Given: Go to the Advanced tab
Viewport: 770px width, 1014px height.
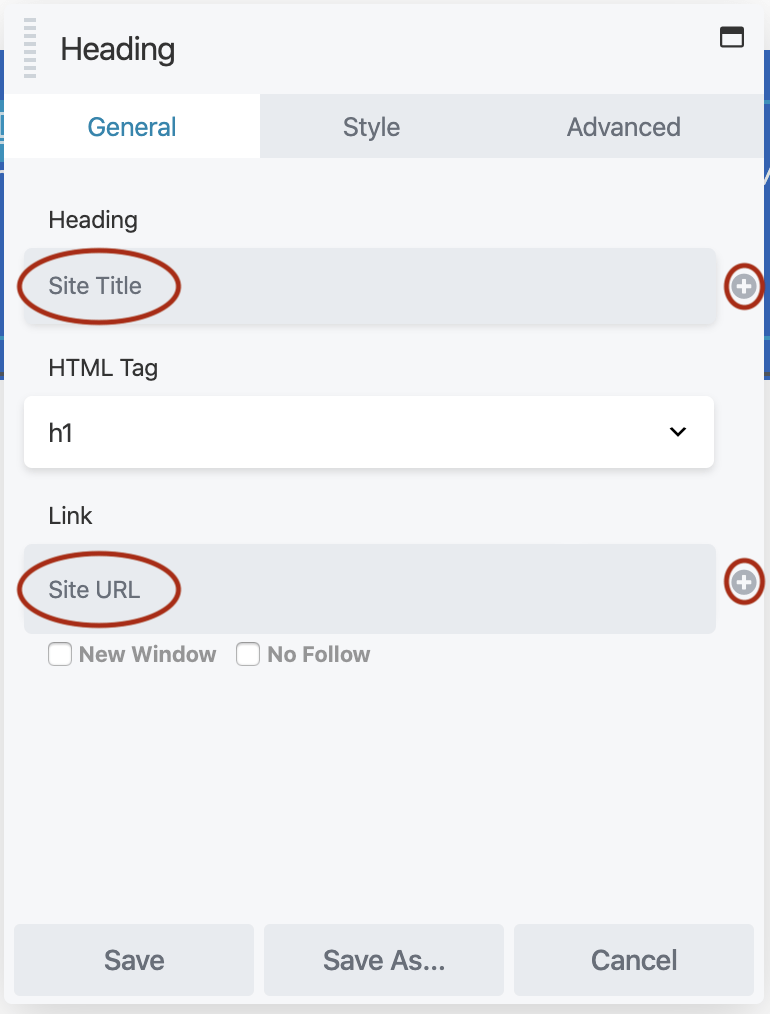Looking at the screenshot, I should (x=623, y=127).
